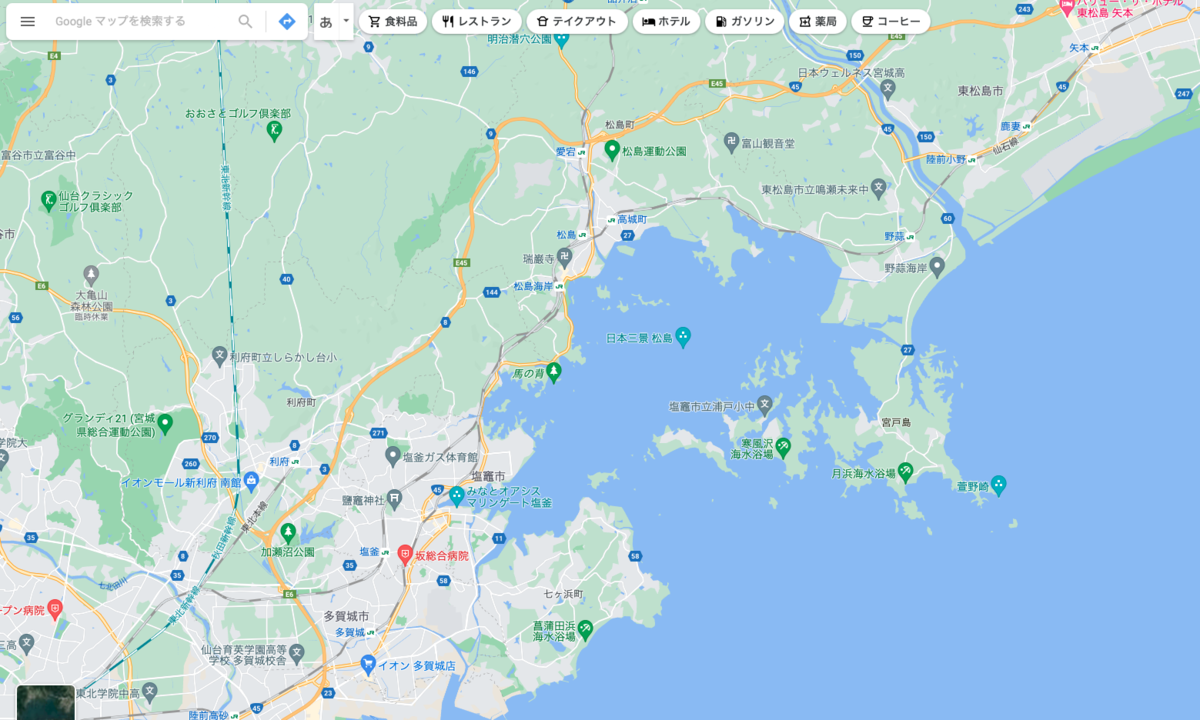Click the おおさとゴルフ倶楽部 golf marker
The width and height of the screenshot is (1200, 720).
tap(274, 129)
